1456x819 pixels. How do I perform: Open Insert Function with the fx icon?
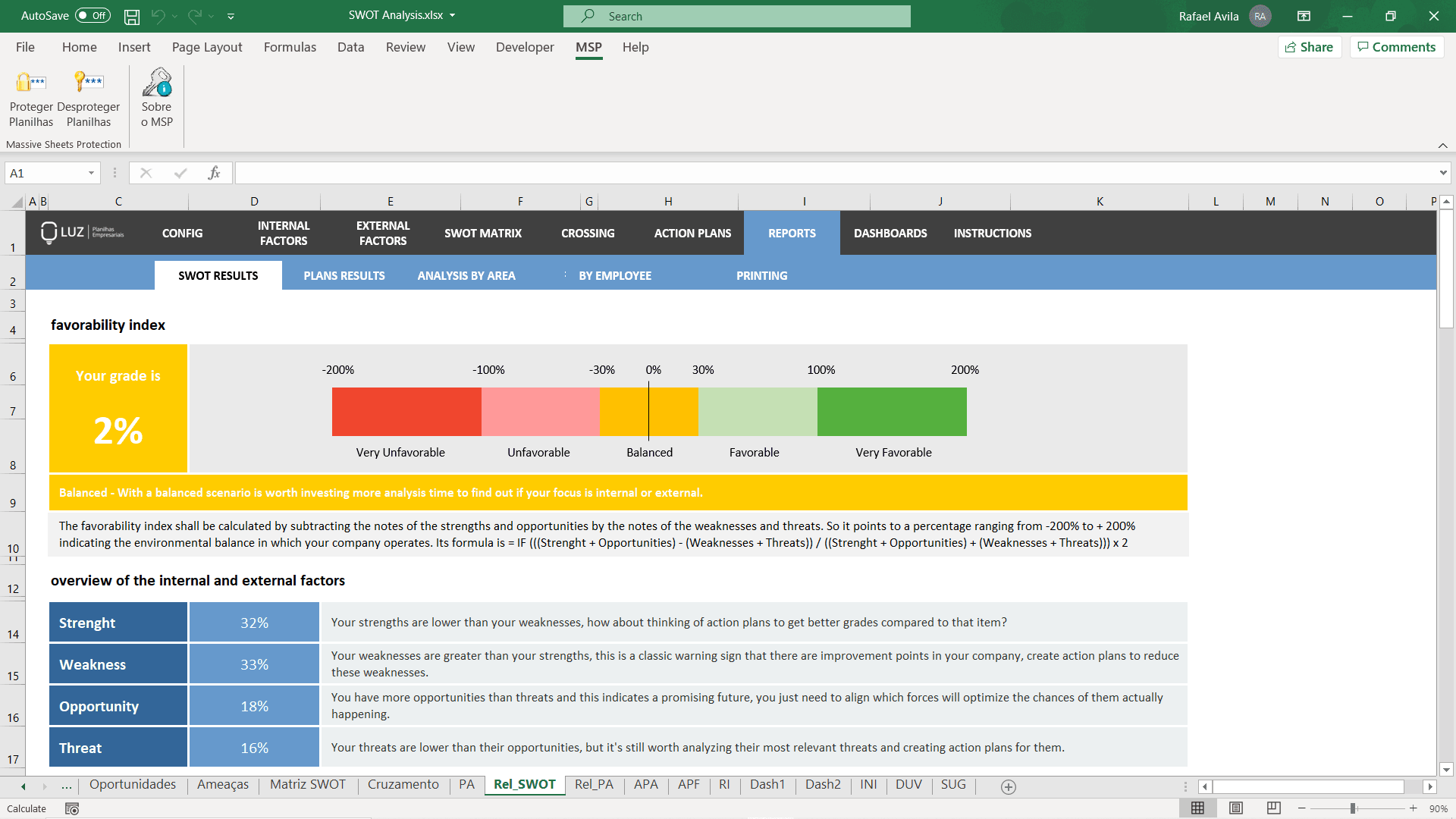(214, 172)
